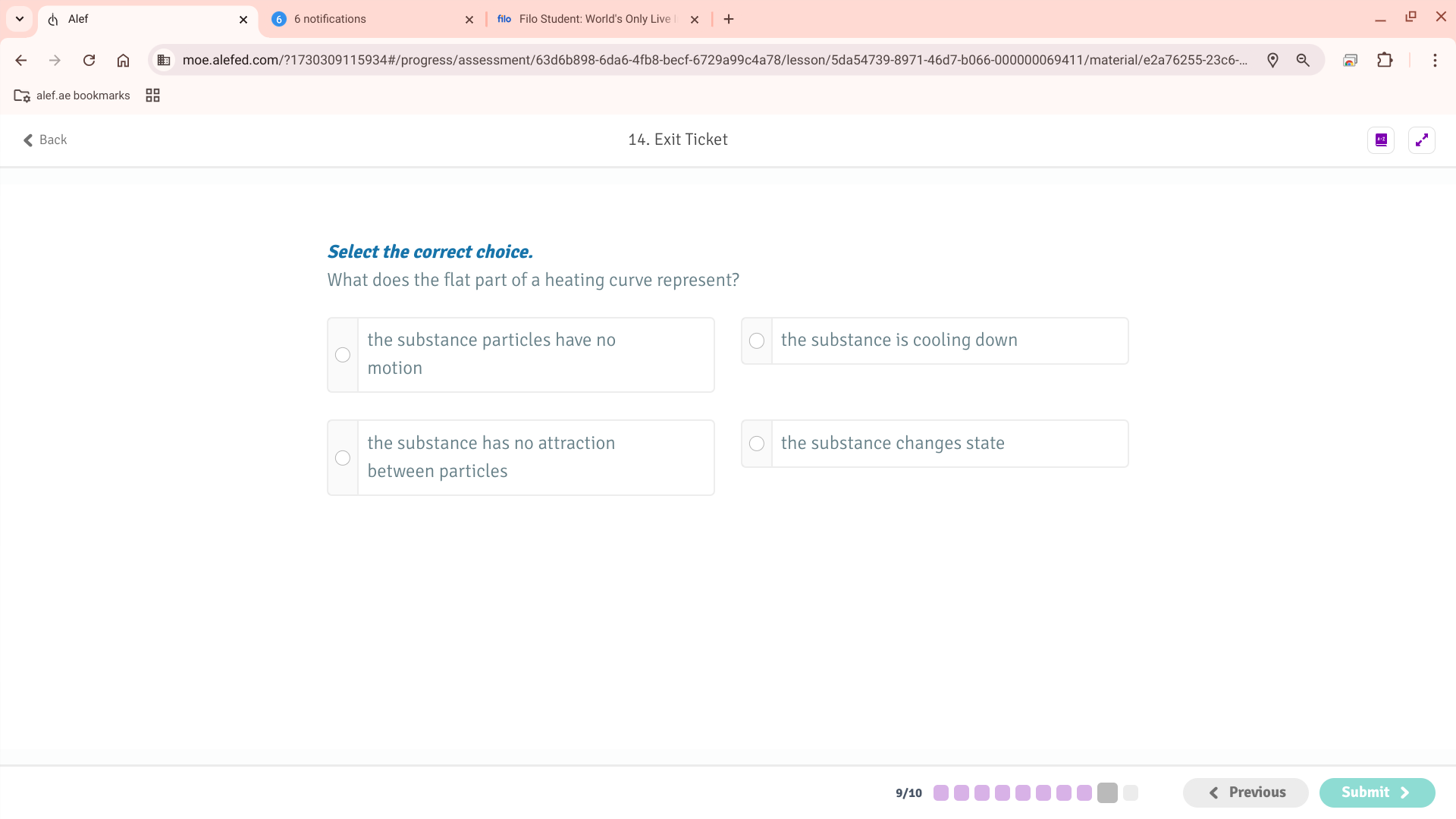Click the Submit button

(1376, 792)
